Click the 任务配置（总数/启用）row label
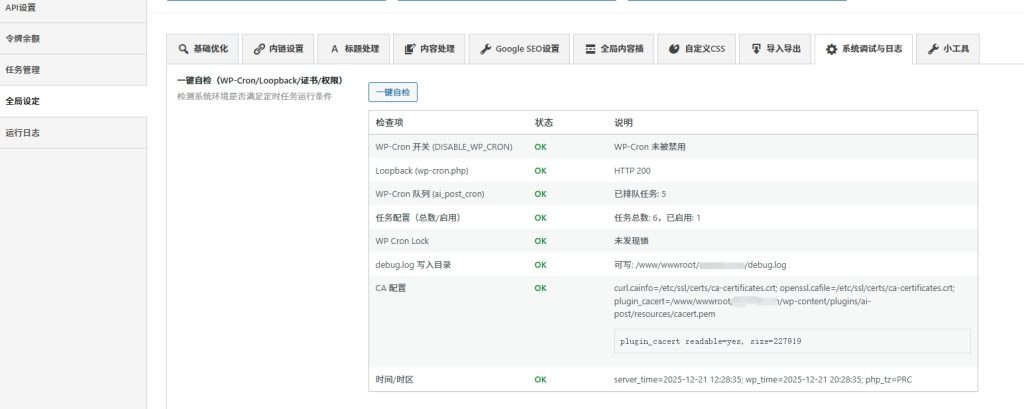1024x409 pixels. point(422,218)
